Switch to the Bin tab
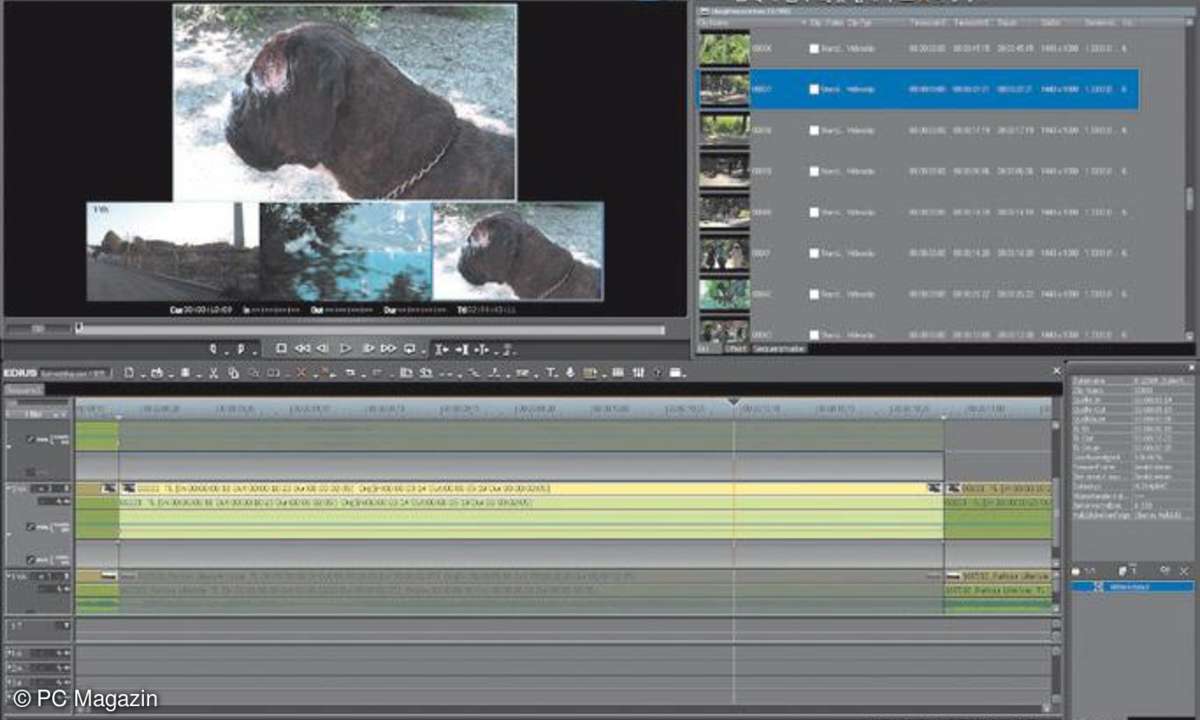The width and height of the screenshot is (1200, 720). (708, 349)
